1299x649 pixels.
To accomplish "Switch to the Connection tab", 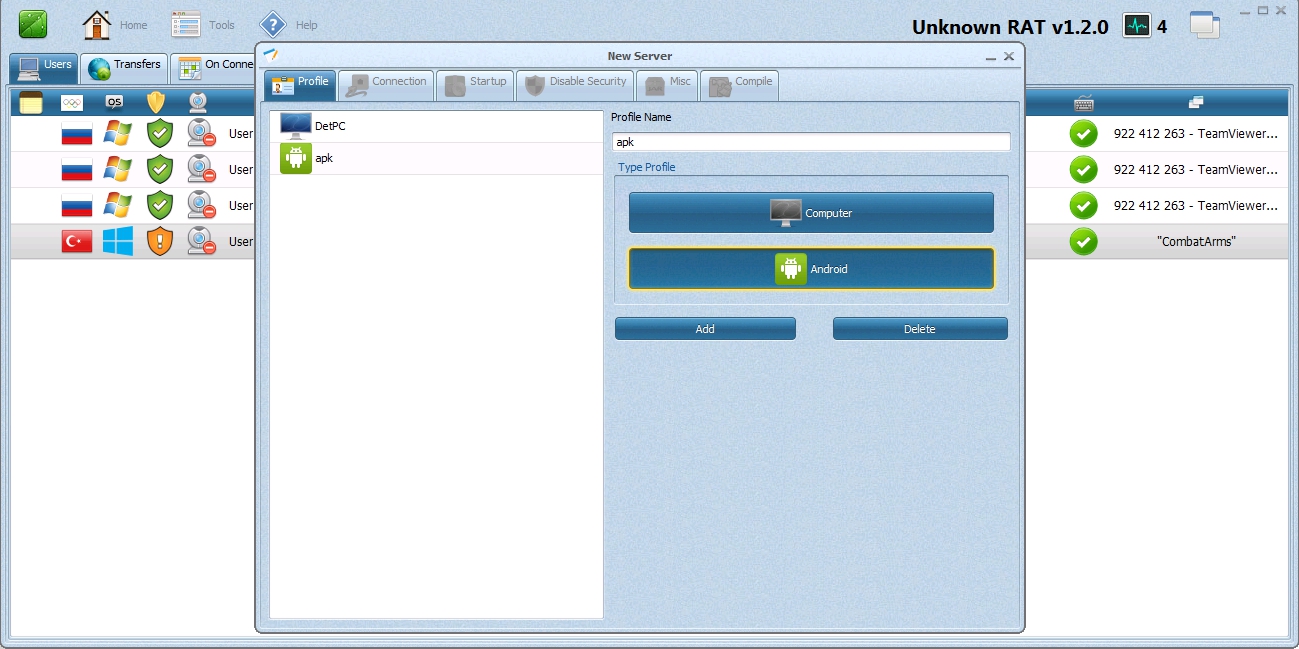I will tap(386, 83).
